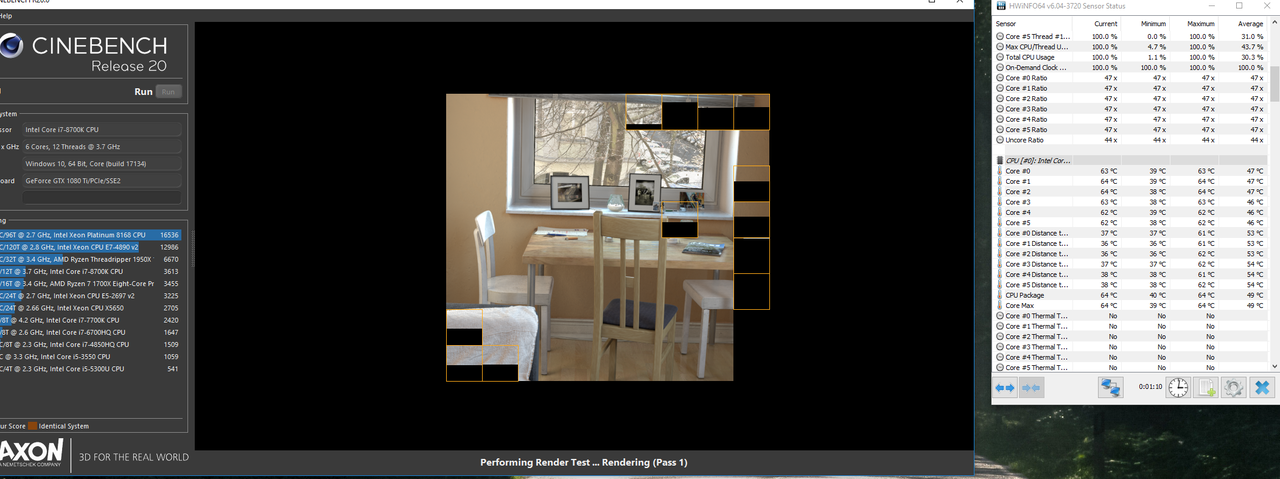
Task: Click the 6 Cores, 12 Threads @ 3.7 GHz field
Action: click(102, 147)
